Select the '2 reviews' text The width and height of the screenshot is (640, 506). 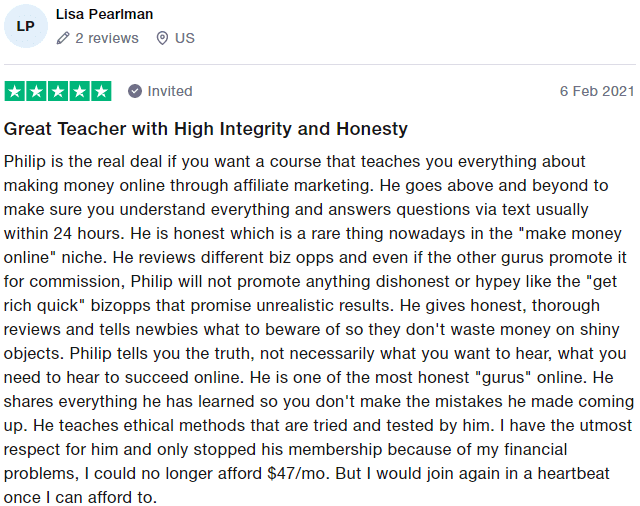click(x=107, y=38)
